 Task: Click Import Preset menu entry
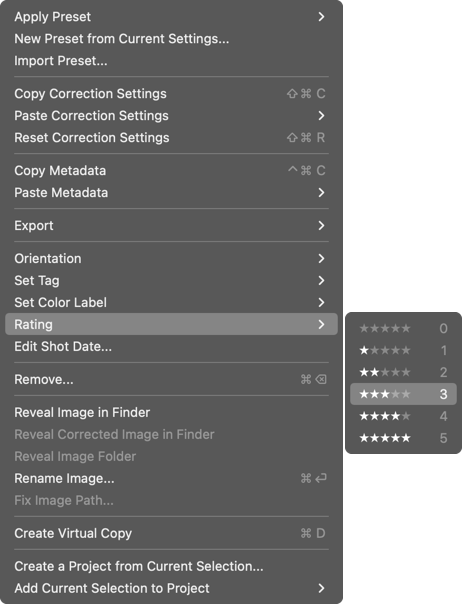pos(171,60)
